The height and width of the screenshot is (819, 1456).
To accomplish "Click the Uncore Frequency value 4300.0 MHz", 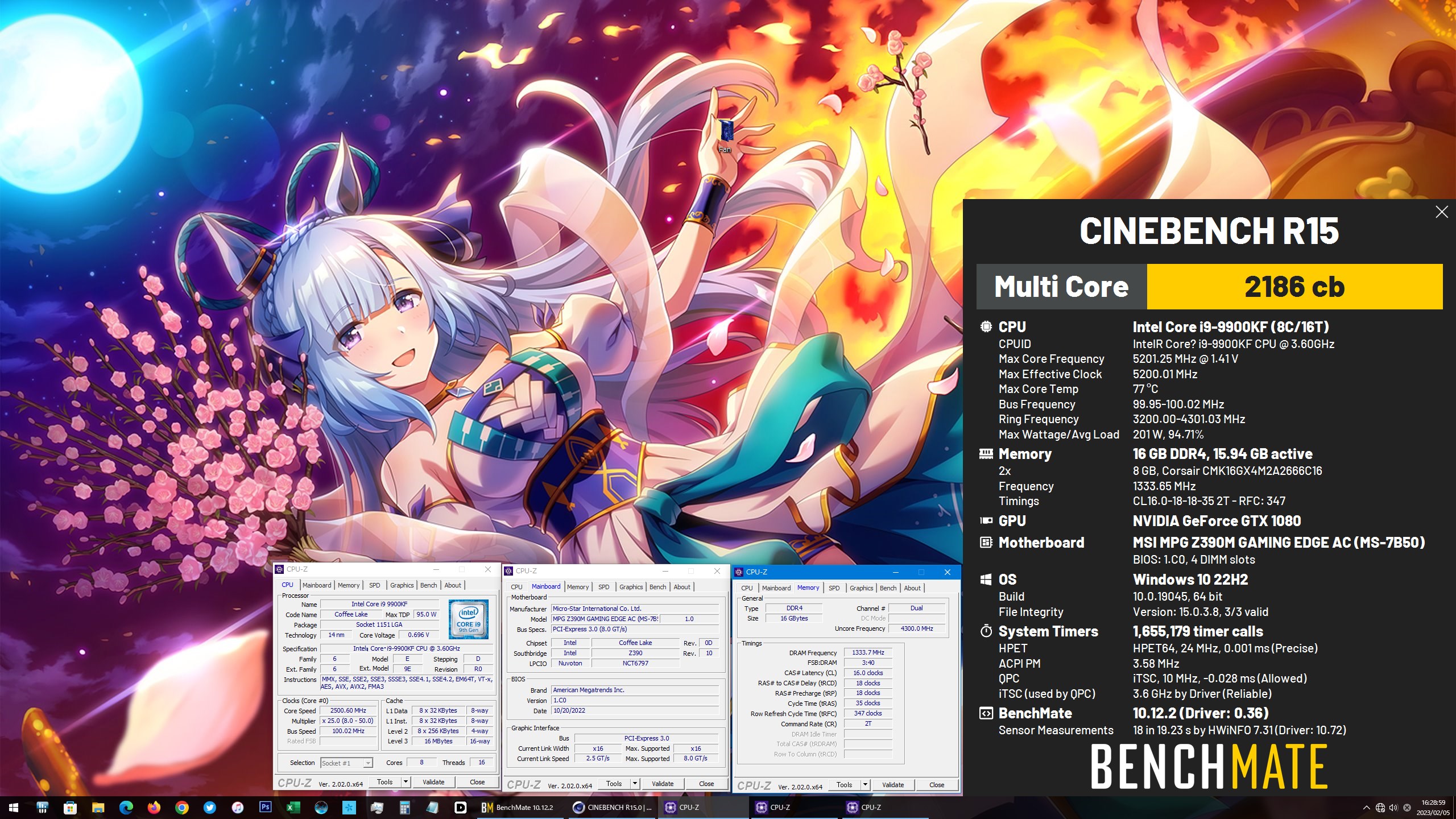I will click(x=917, y=628).
